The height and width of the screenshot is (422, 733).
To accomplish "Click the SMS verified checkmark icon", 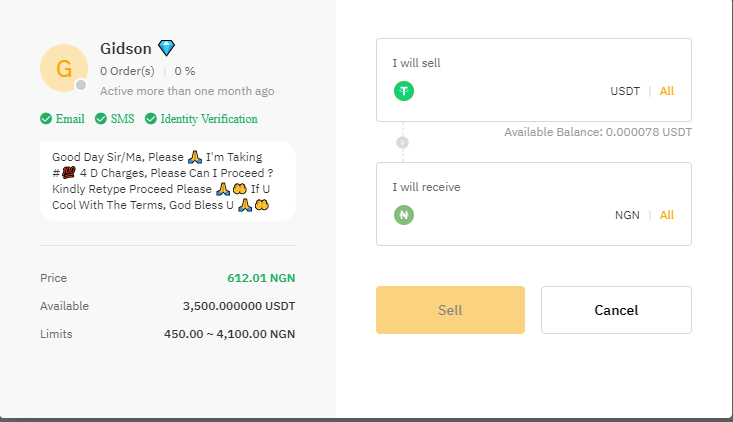I will [101, 119].
